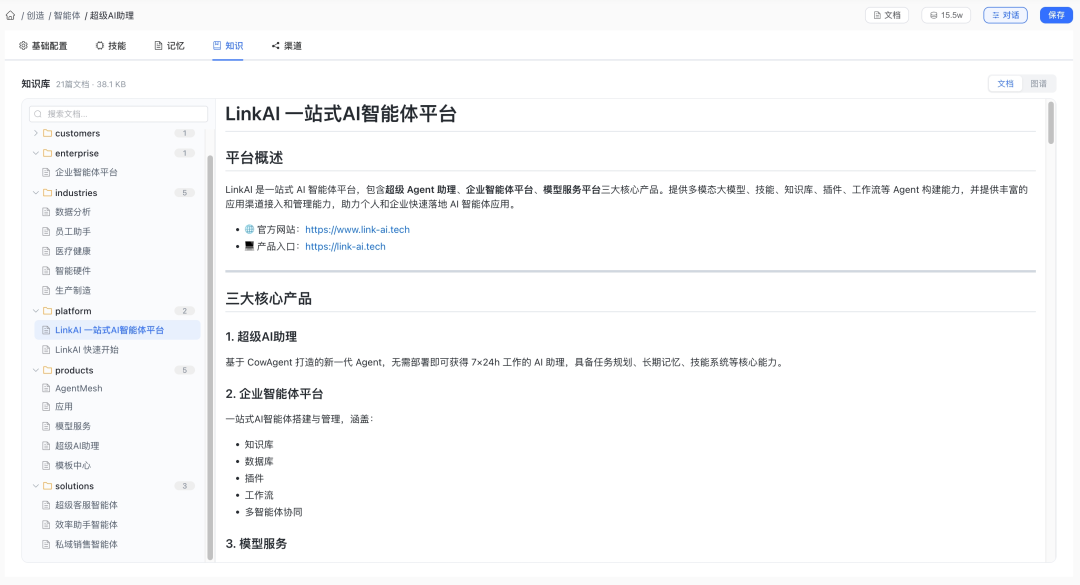Expand the customers folder chevron

click(36, 133)
